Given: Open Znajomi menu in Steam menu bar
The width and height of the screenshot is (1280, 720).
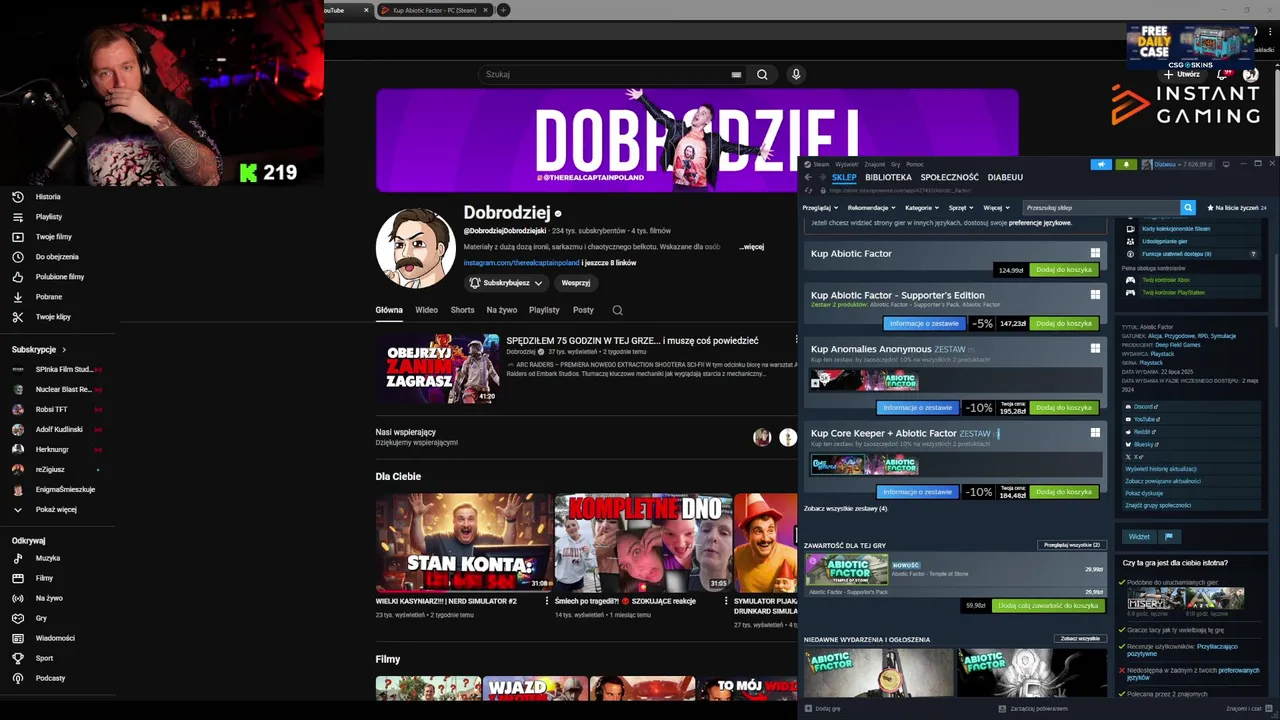Looking at the screenshot, I should [x=874, y=164].
